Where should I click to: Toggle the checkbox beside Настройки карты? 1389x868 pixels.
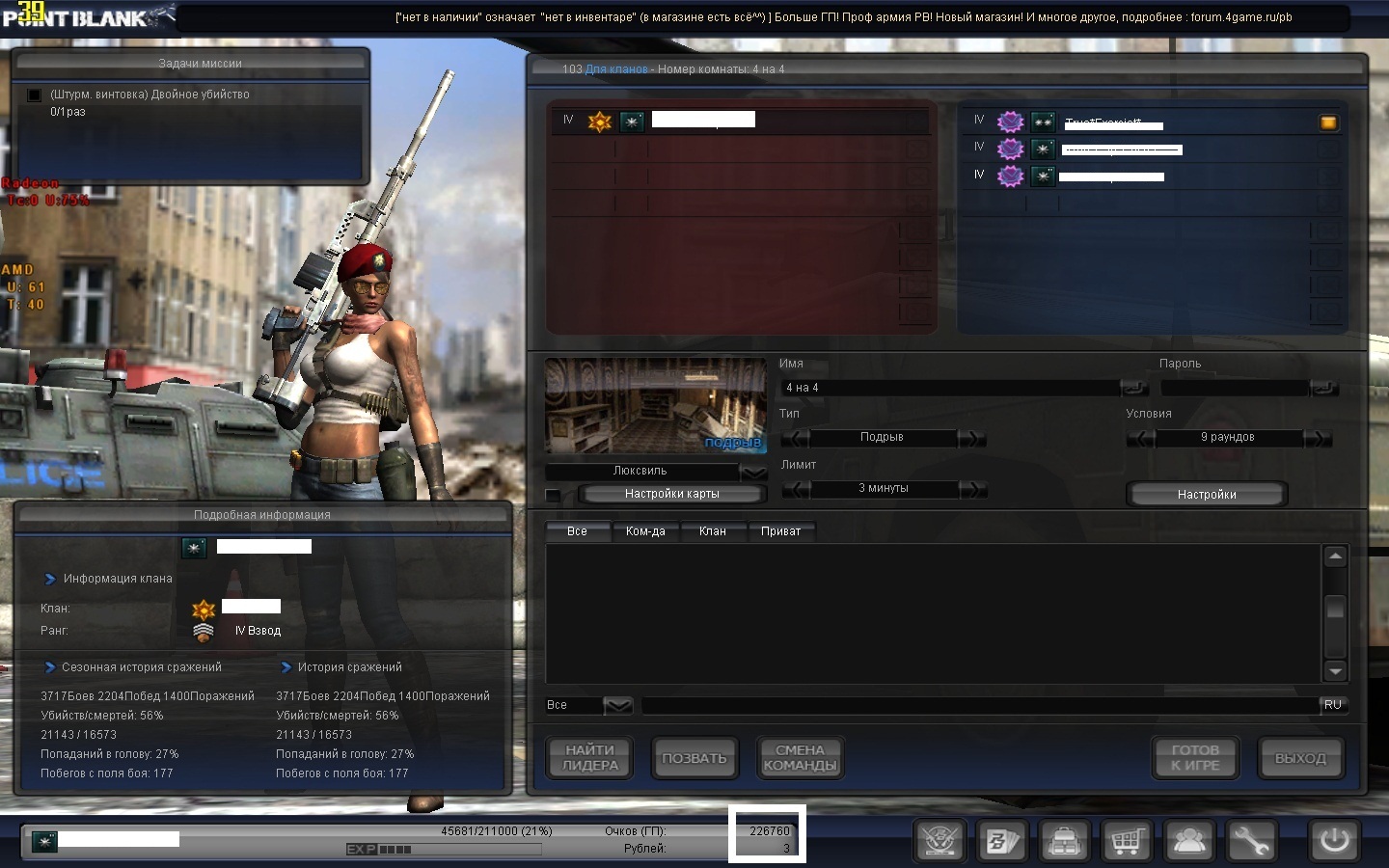pos(553,495)
